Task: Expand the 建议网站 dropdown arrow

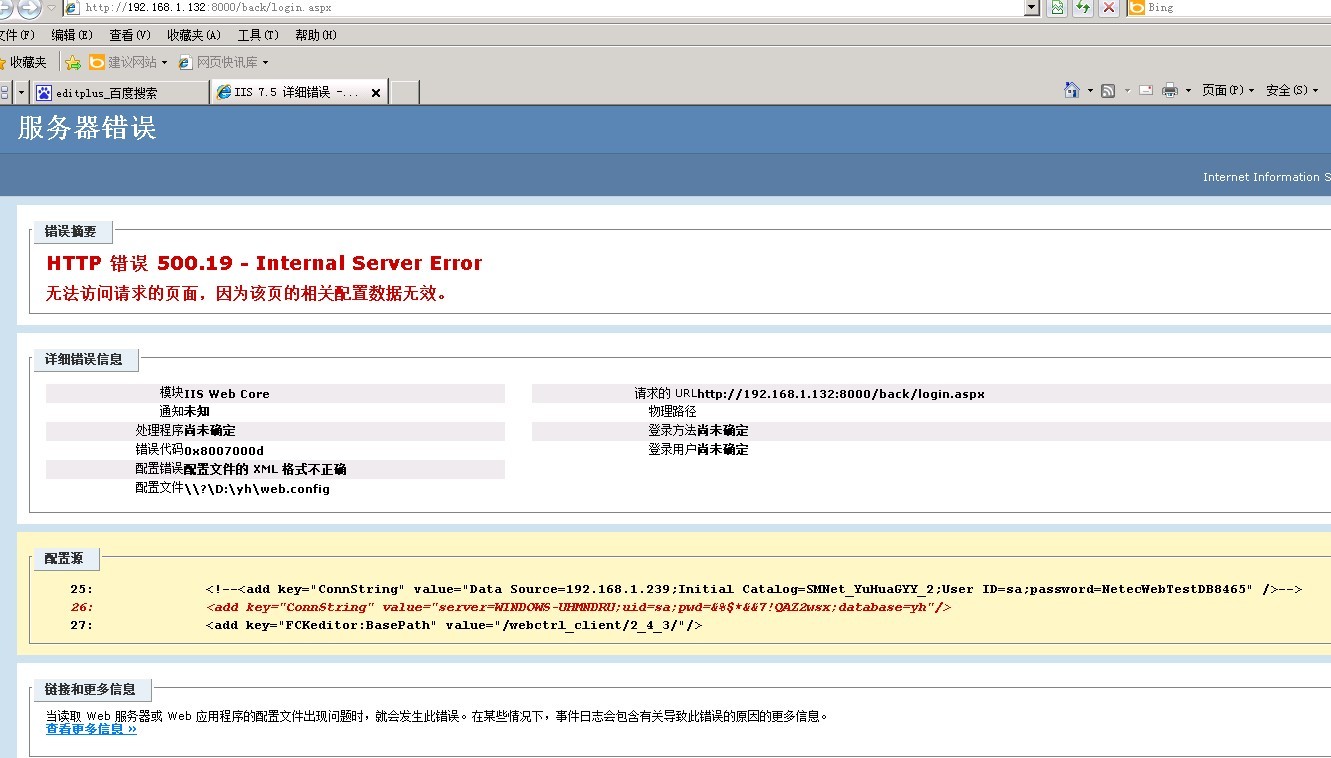Action: [x=165, y=63]
